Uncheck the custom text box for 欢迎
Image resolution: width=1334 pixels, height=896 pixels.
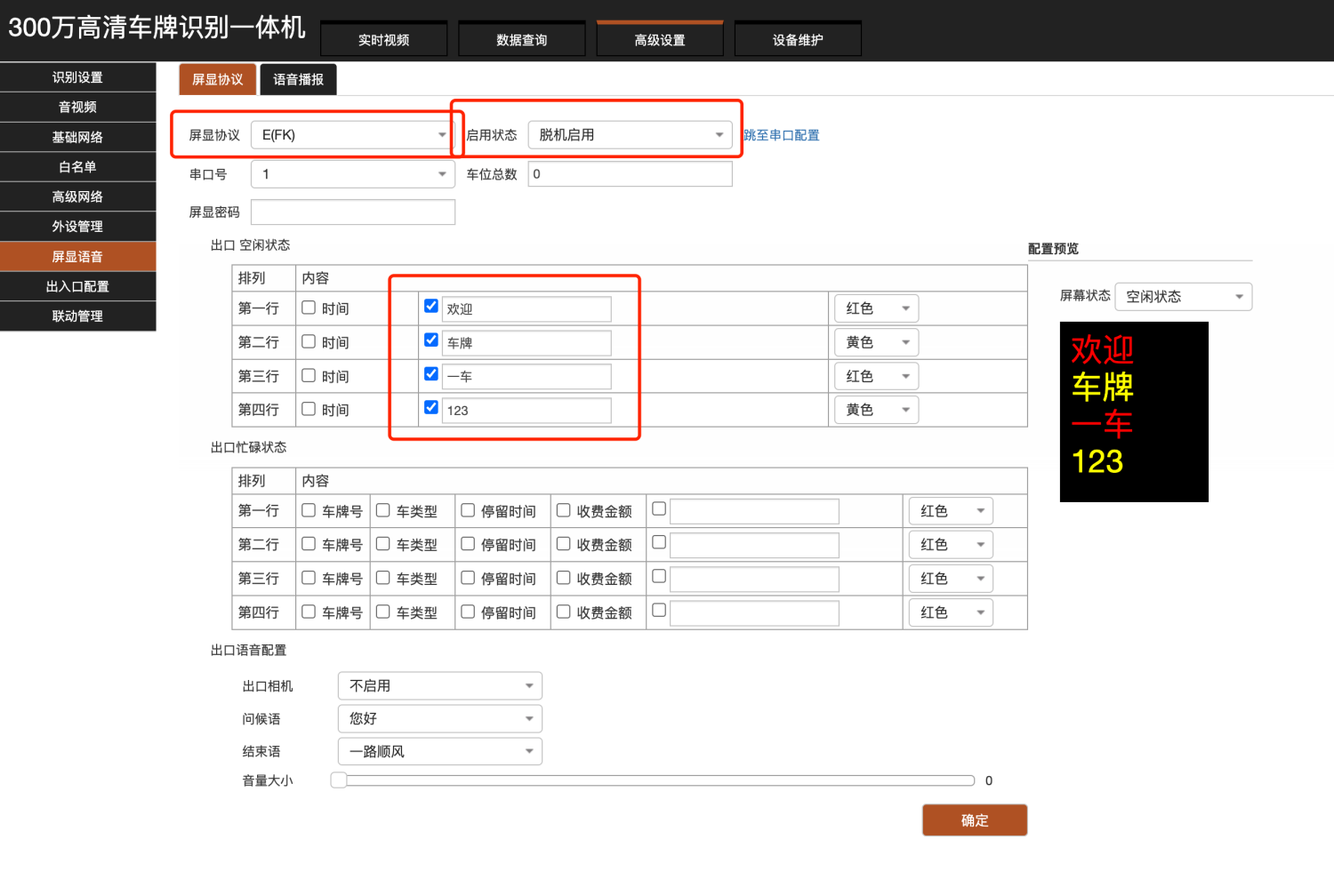pos(431,306)
